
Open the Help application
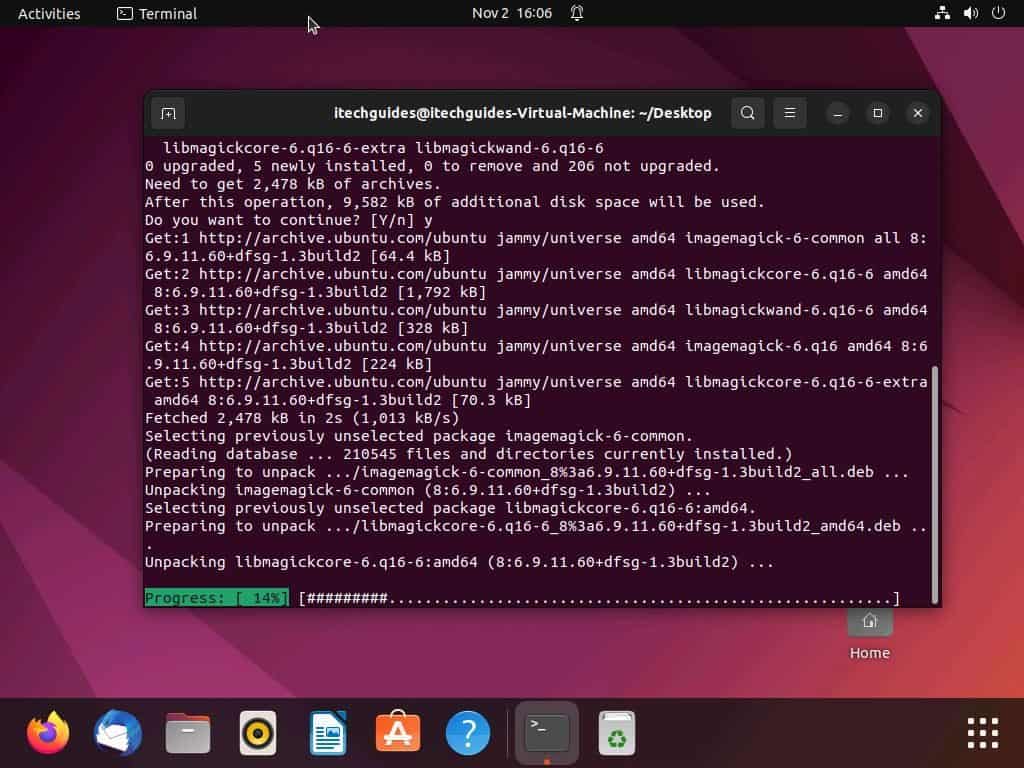click(468, 733)
